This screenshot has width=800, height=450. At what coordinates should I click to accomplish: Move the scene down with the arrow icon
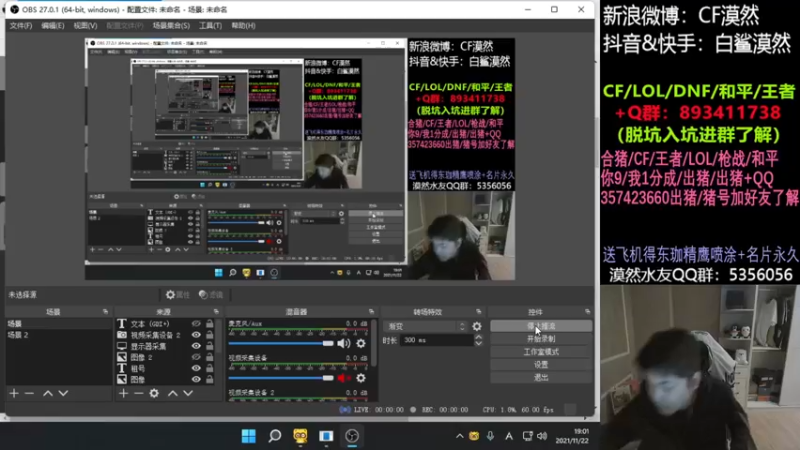[63, 393]
